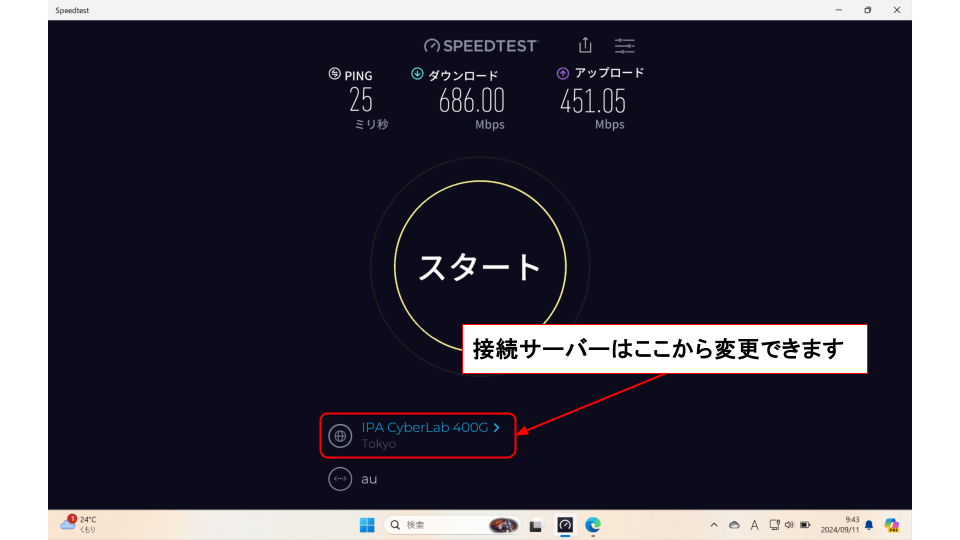Expand server list chevron beside IPA CyberLab
The height and width of the screenshot is (540, 960).
(x=496, y=427)
